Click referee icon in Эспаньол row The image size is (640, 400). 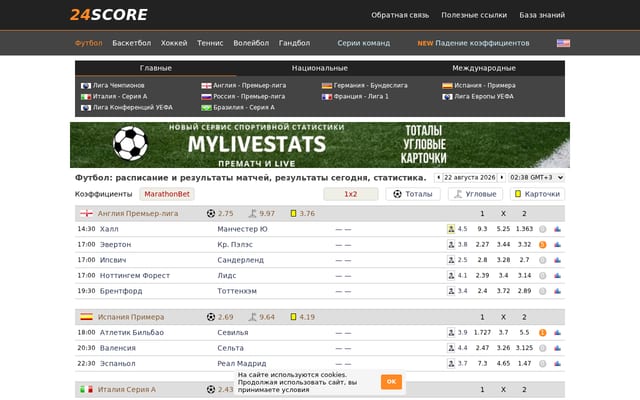[x=451, y=364]
